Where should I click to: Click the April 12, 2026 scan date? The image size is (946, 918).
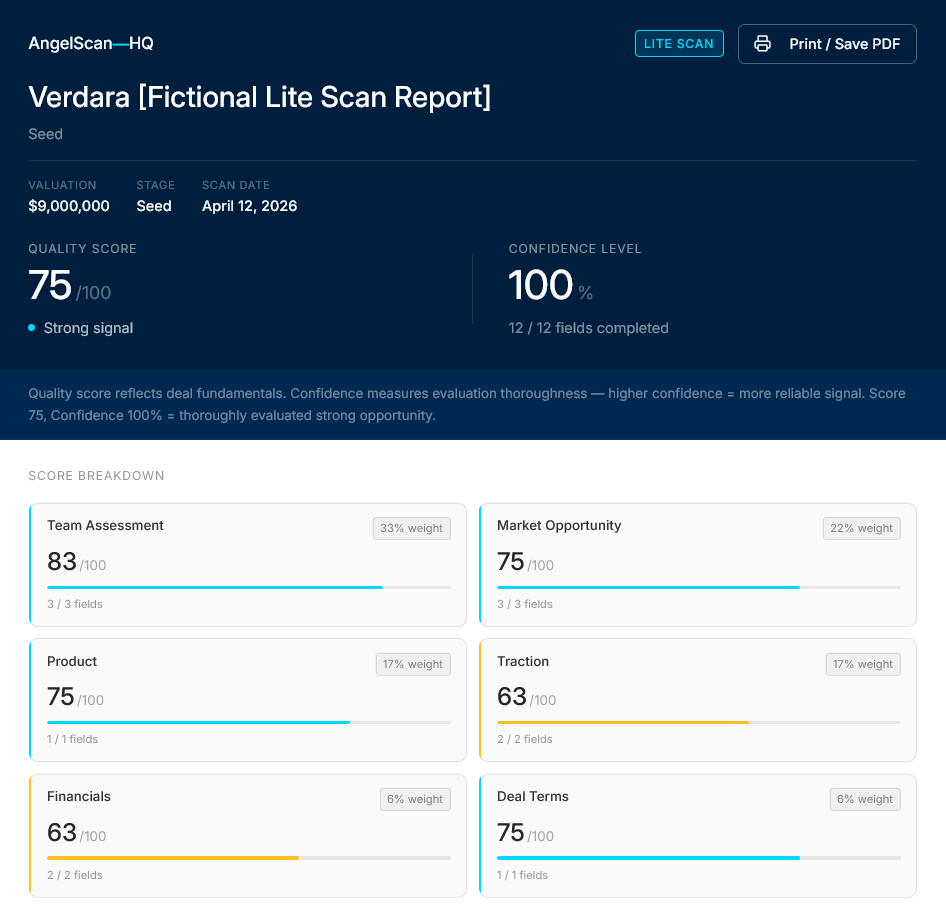[x=249, y=206]
